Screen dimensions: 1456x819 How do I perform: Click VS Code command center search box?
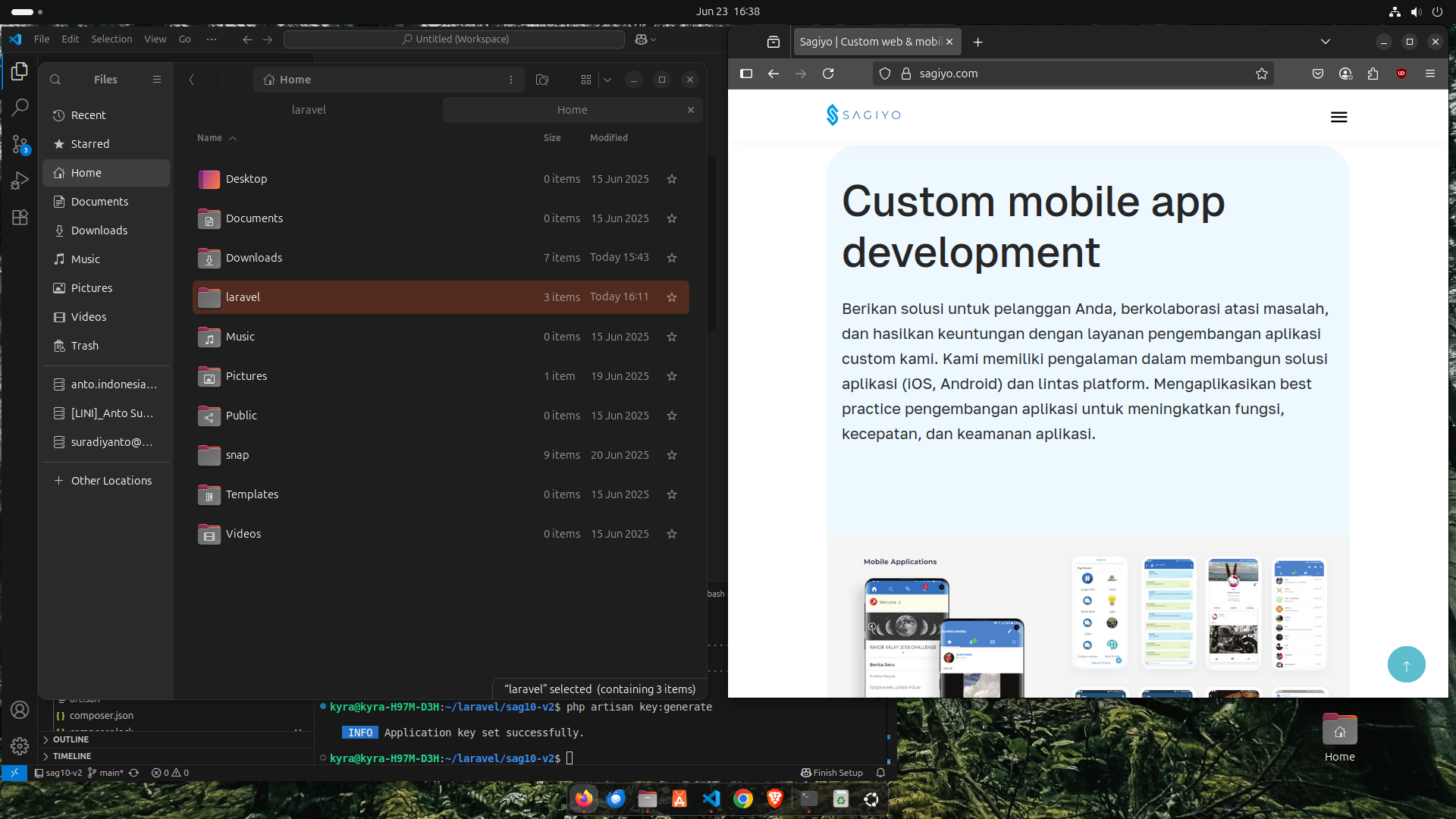pos(454,39)
